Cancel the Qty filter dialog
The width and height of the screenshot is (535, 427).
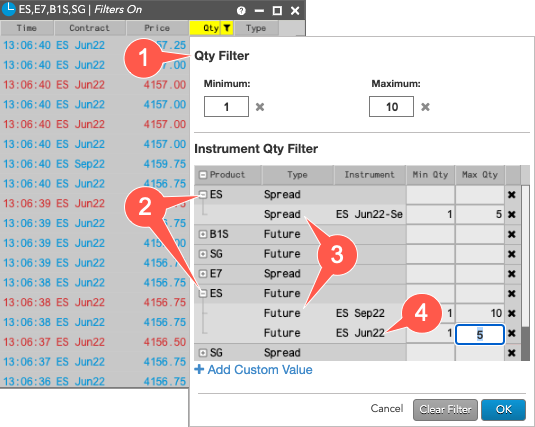(387, 409)
